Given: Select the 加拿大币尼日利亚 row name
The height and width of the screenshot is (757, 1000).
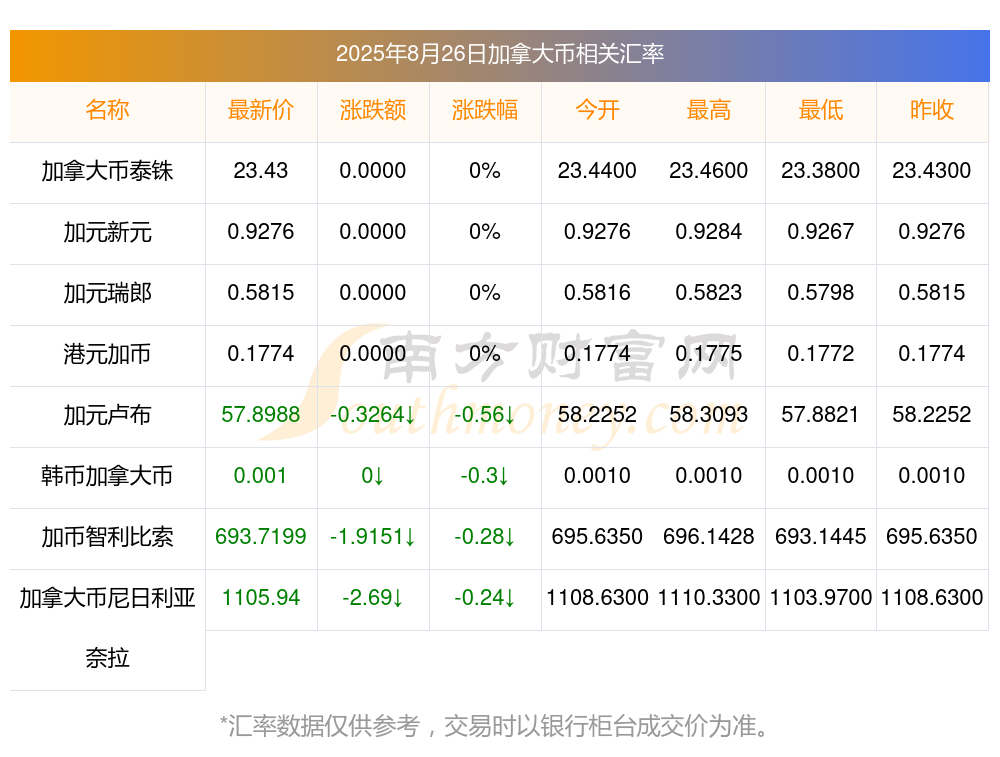Looking at the screenshot, I should pos(107,598).
